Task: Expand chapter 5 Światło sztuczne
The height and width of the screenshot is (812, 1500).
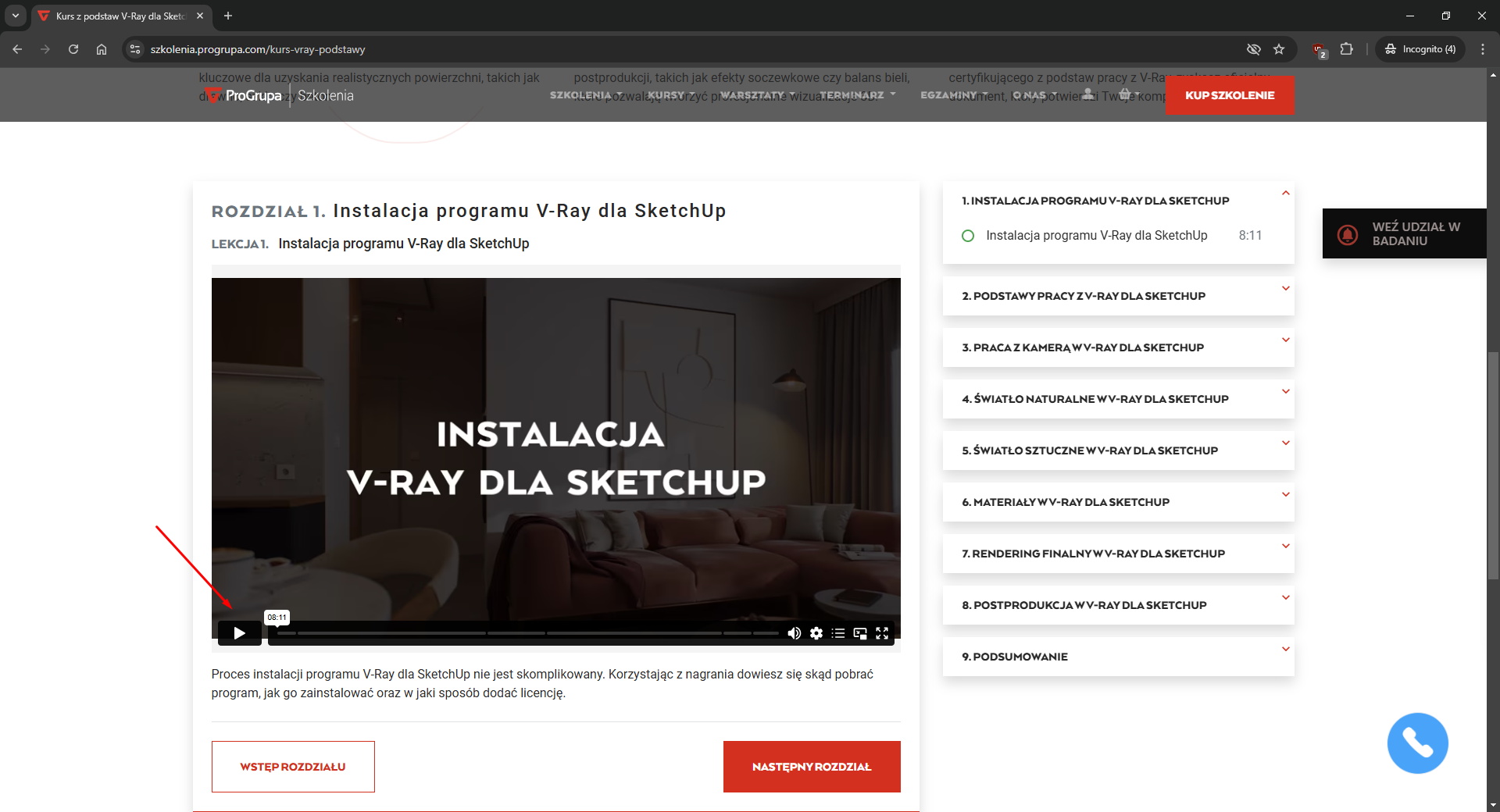Action: tap(1118, 451)
